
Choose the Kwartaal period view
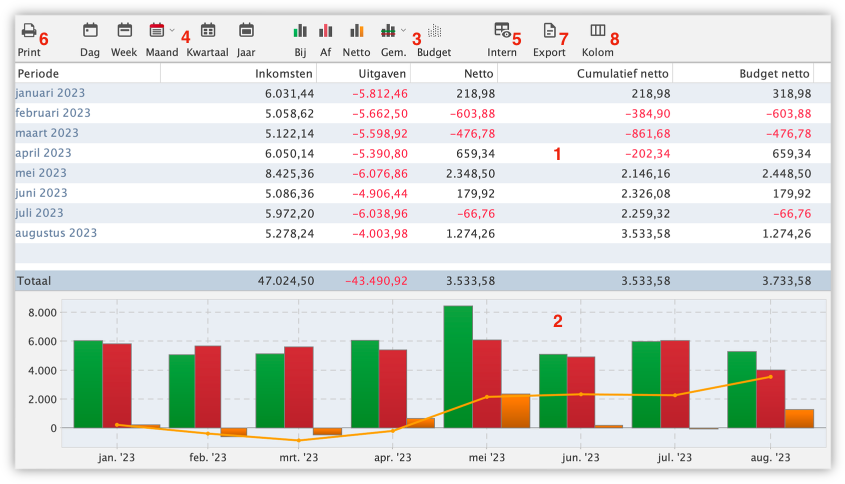tap(208, 31)
